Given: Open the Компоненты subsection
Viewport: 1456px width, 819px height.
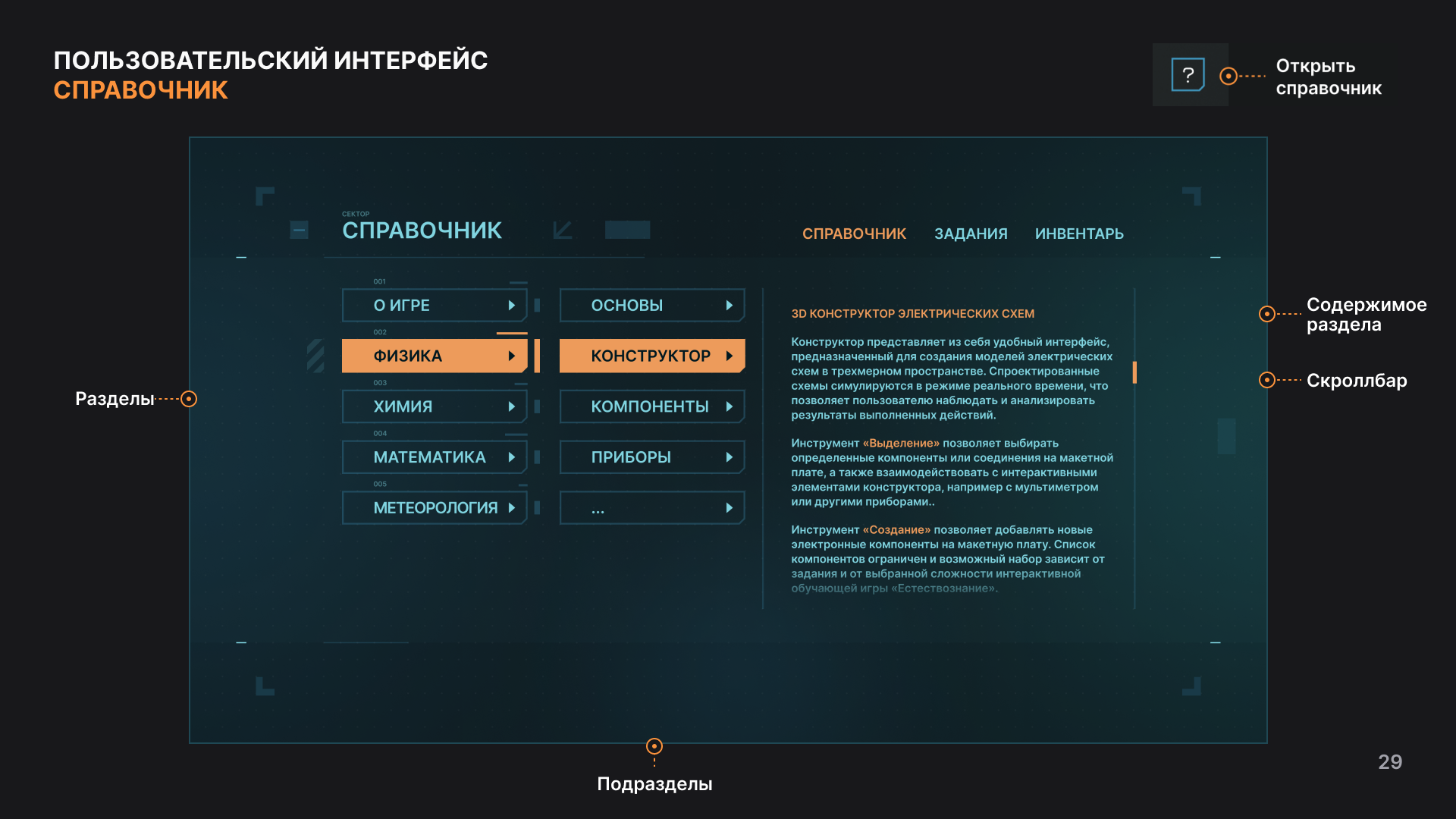Looking at the screenshot, I should coord(651,406).
